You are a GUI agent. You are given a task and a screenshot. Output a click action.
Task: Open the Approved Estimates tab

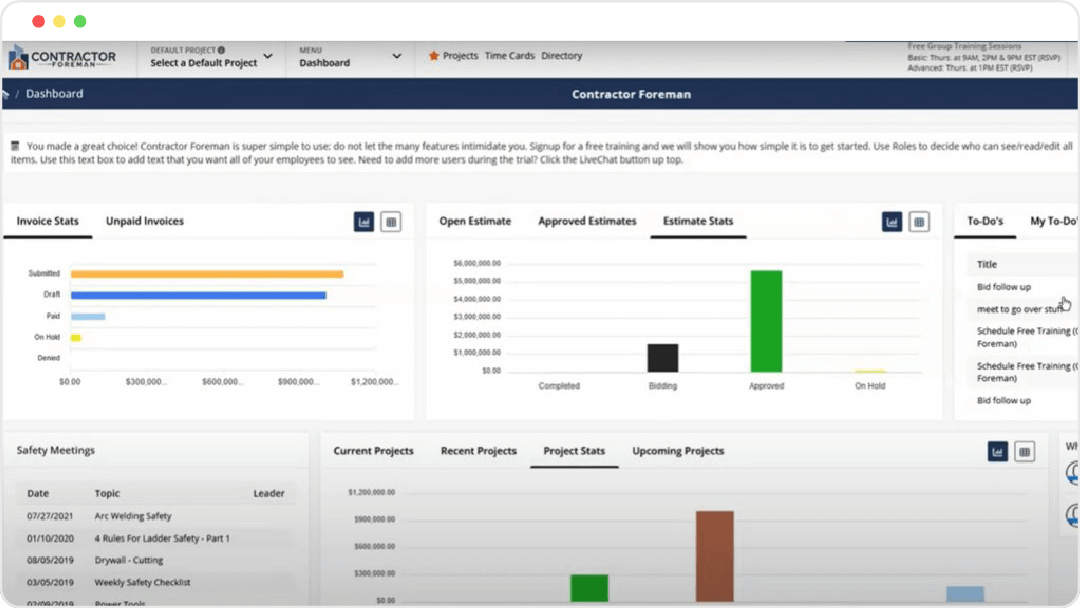tap(587, 221)
